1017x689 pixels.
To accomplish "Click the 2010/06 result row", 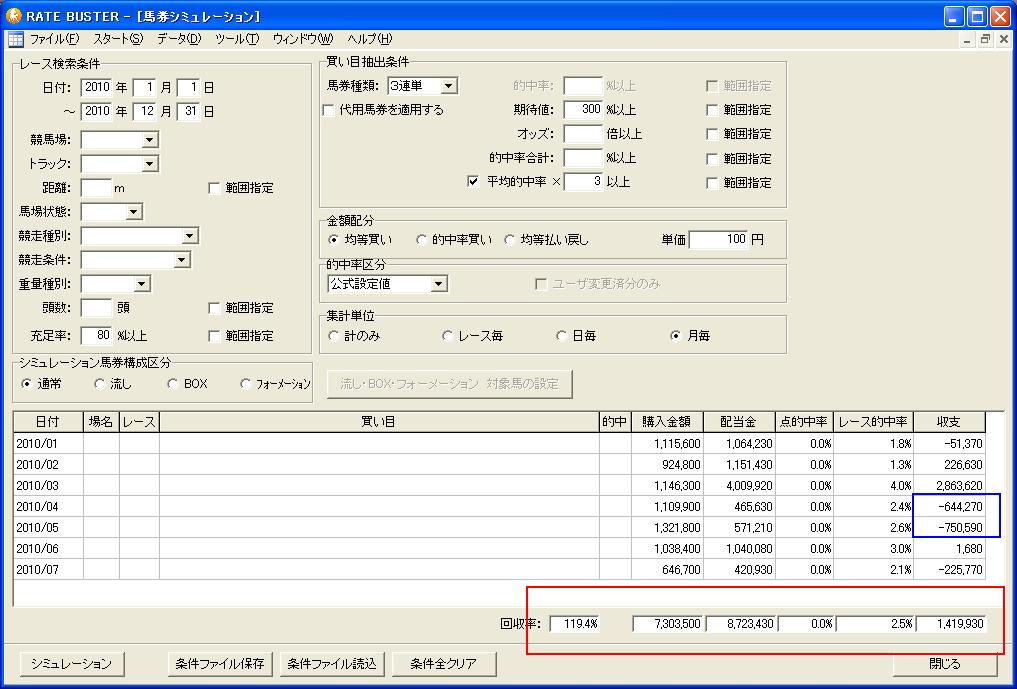I will 499,549.
